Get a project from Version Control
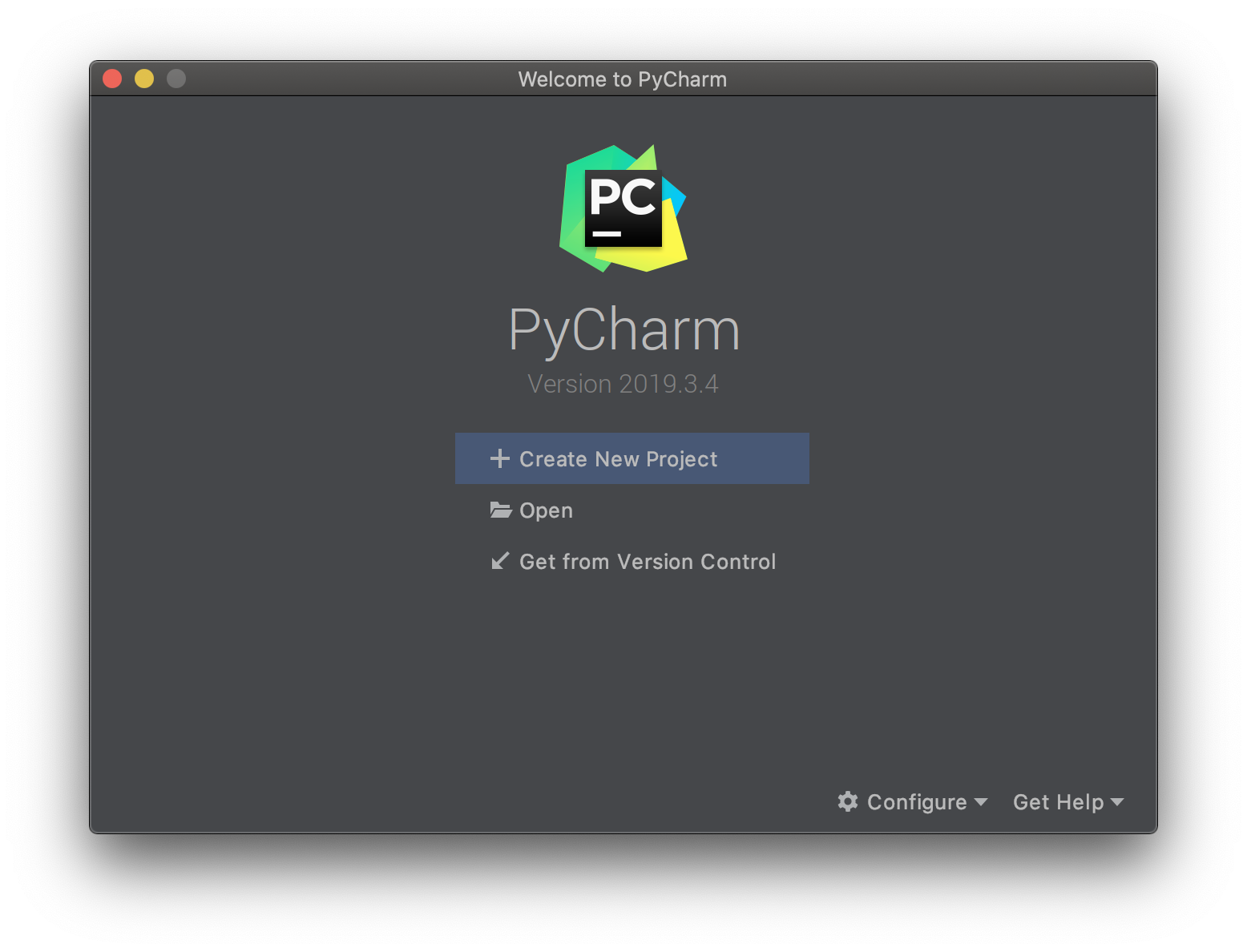Screen dimensions: 1247x952 coord(648,561)
